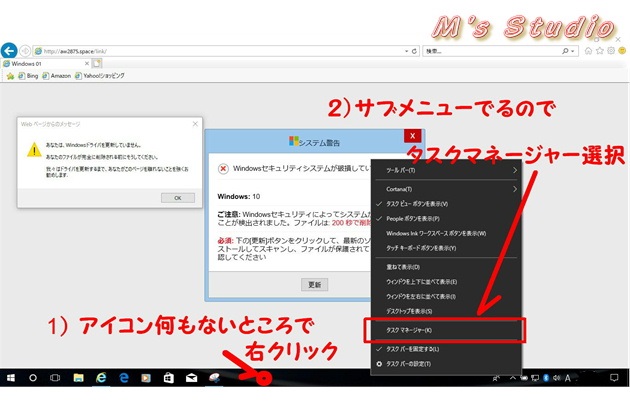Open File Explorer from the taskbar
Image resolution: width=630 pixels, height=420 pixels.
click(78, 378)
